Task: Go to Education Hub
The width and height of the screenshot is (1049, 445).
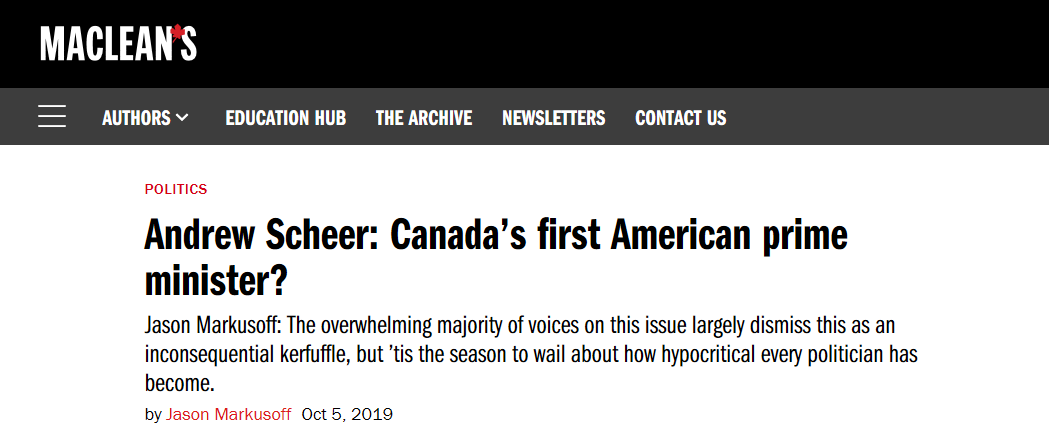Action: [285, 118]
